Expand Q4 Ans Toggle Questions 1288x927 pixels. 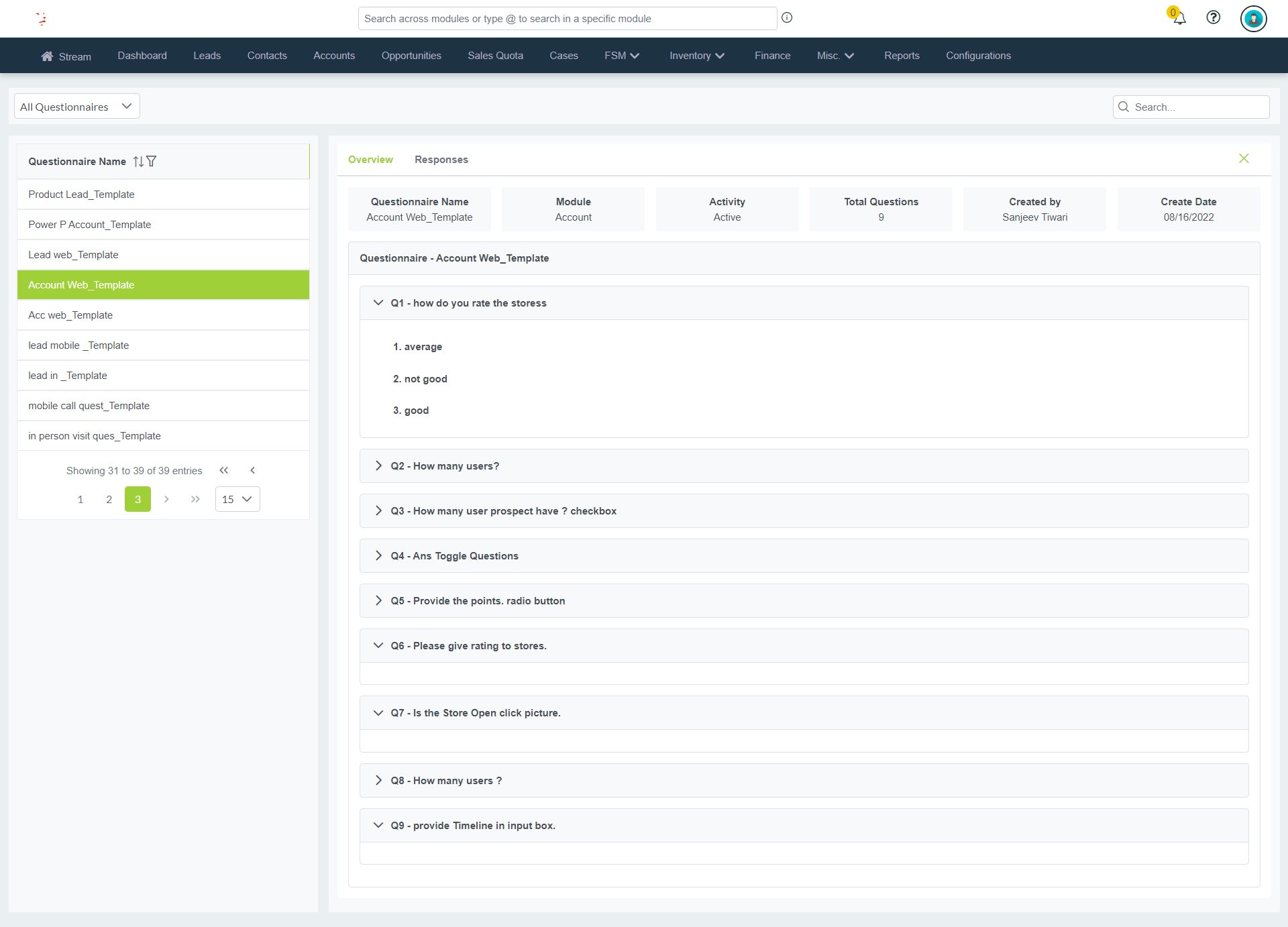378,556
